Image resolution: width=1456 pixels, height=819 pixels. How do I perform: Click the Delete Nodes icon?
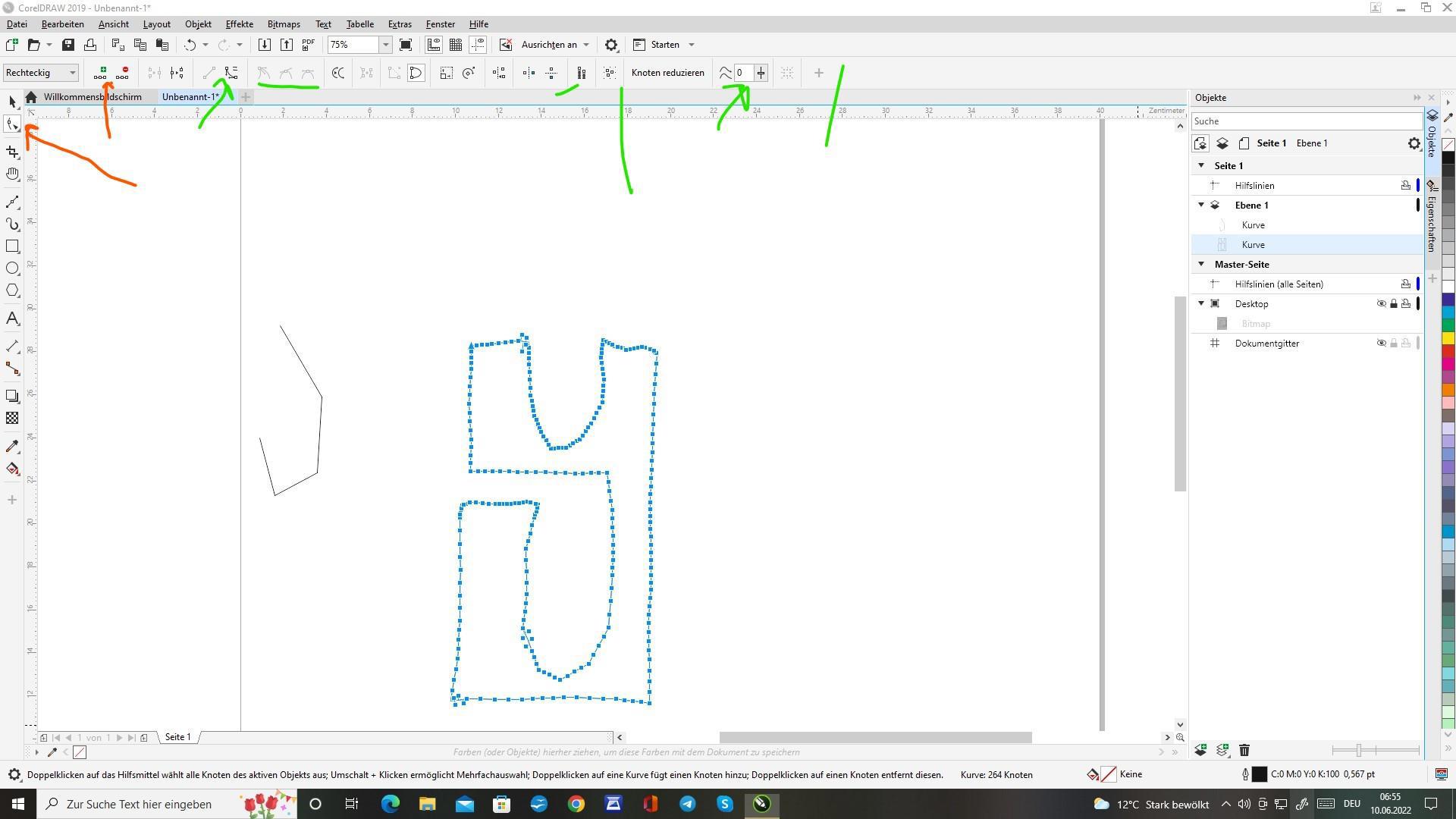coord(123,73)
